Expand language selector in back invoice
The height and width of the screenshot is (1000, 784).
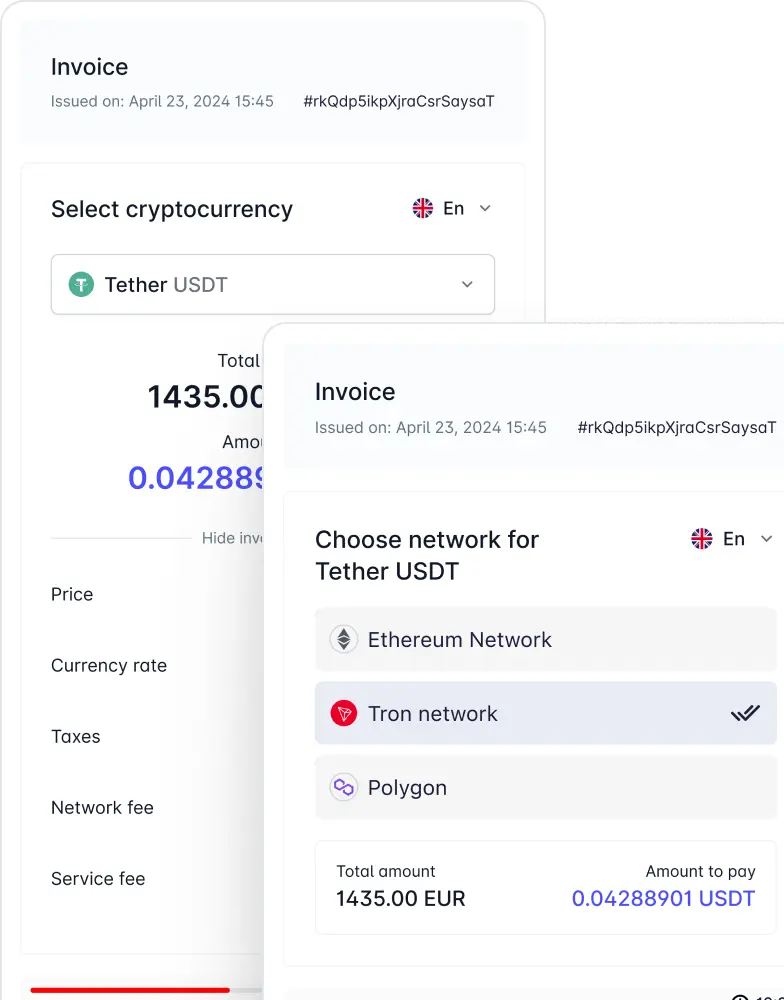(485, 208)
